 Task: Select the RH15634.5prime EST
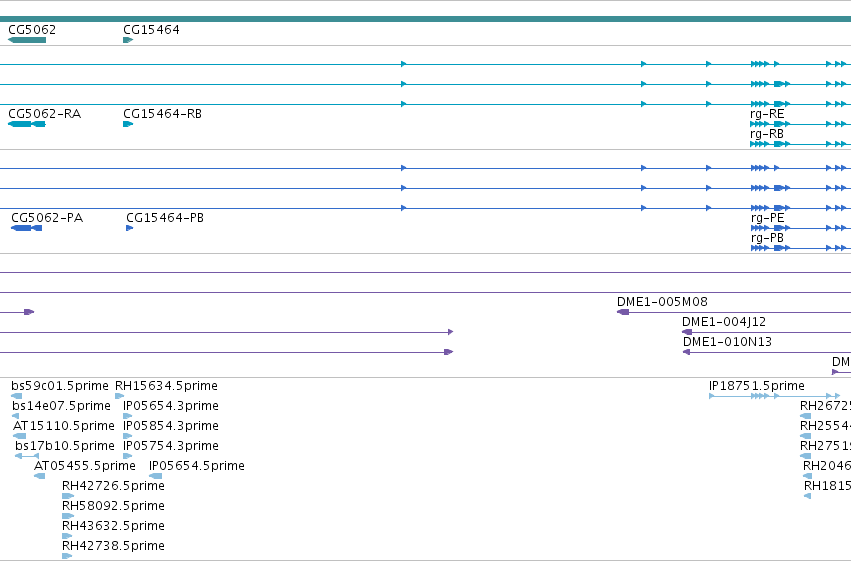(119, 396)
